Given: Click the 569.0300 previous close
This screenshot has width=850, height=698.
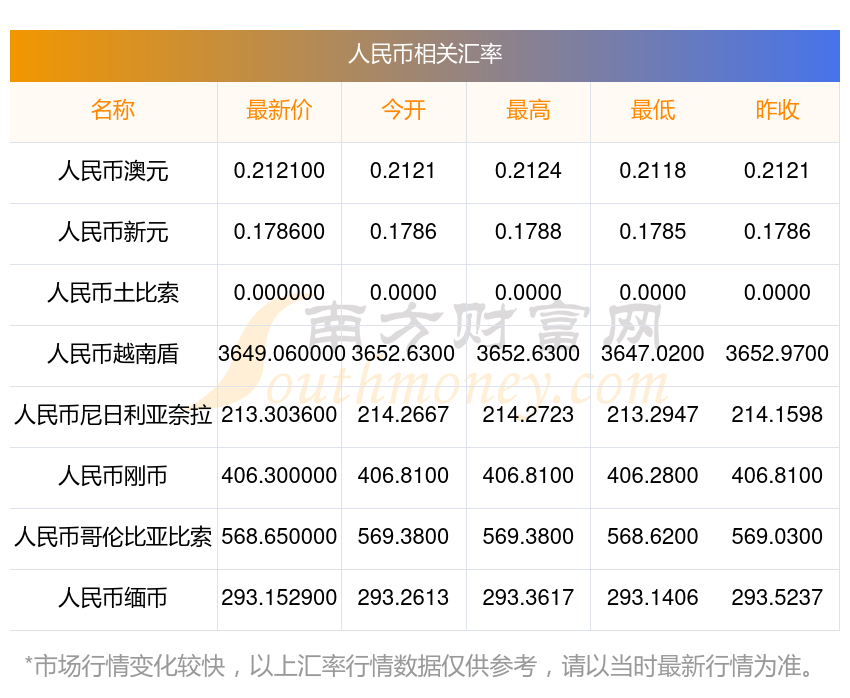Looking at the screenshot, I should pos(777,537).
